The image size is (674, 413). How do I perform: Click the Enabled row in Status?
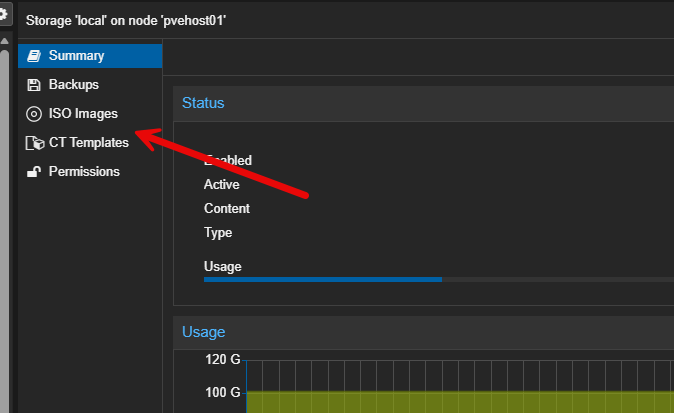(x=228, y=160)
